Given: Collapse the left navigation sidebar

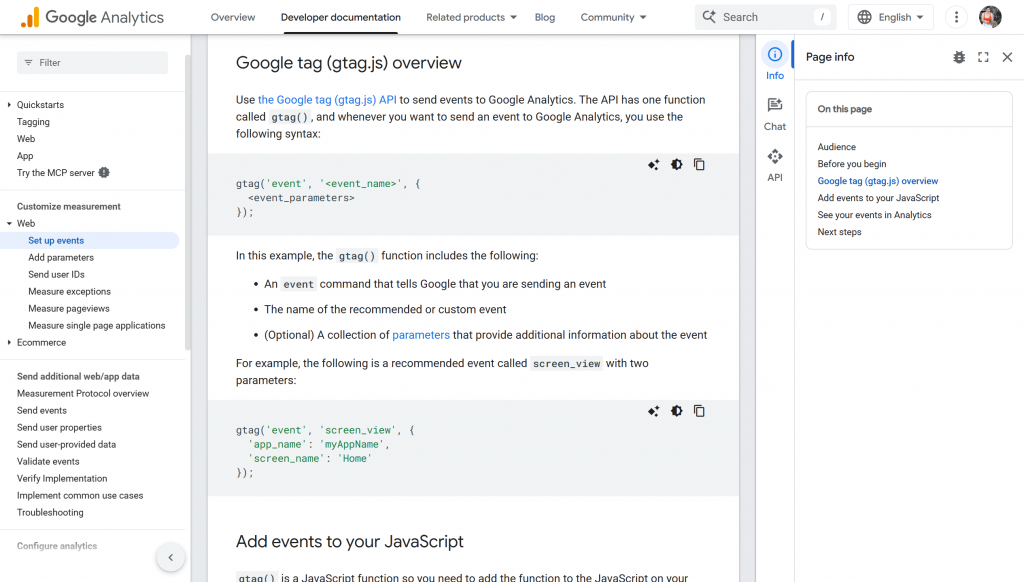Looking at the screenshot, I should pos(170,556).
